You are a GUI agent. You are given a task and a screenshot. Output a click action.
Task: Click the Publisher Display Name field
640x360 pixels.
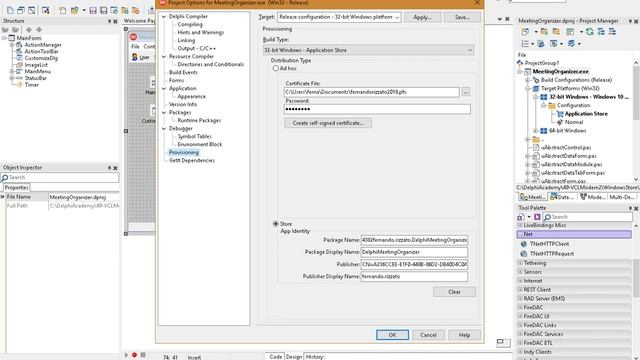coord(414,277)
